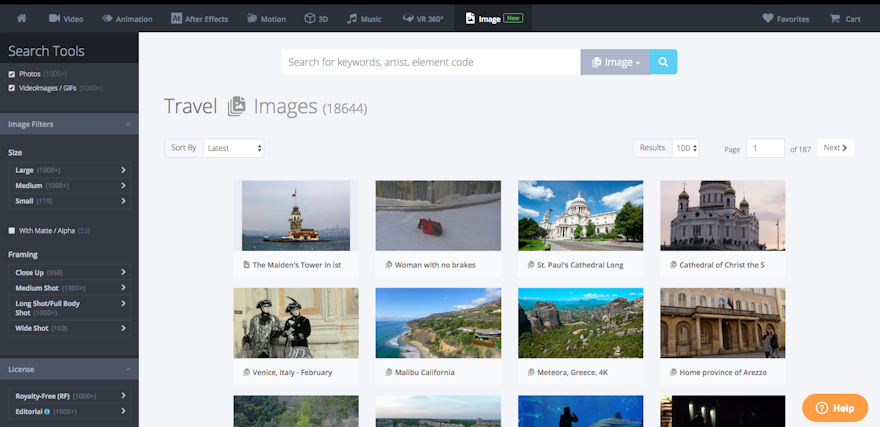Open the Image search type dropdown
The image size is (880, 427).
pyautogui.click(x=615, y=62)
